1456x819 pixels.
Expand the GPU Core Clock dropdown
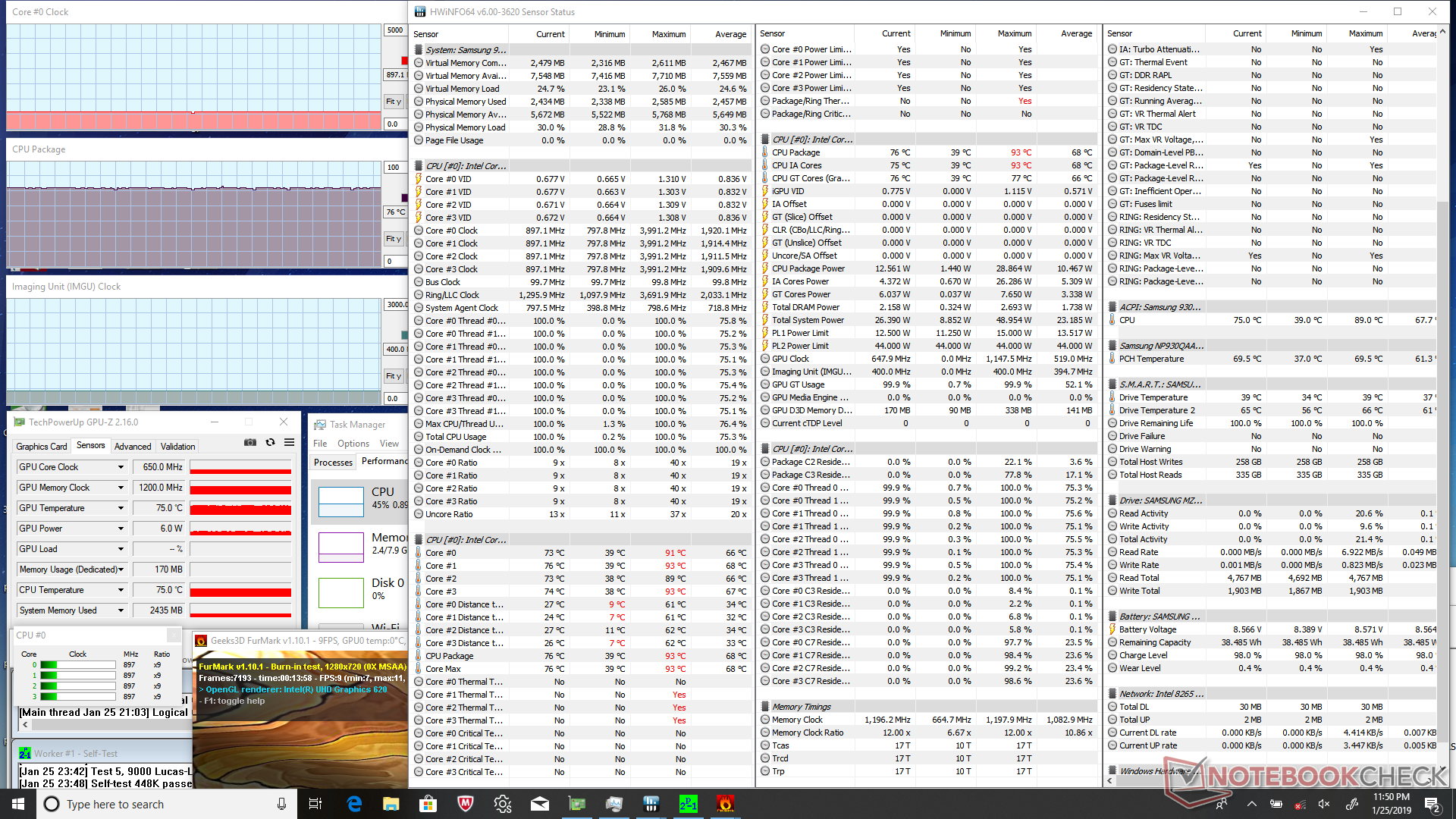click(121, 467)
